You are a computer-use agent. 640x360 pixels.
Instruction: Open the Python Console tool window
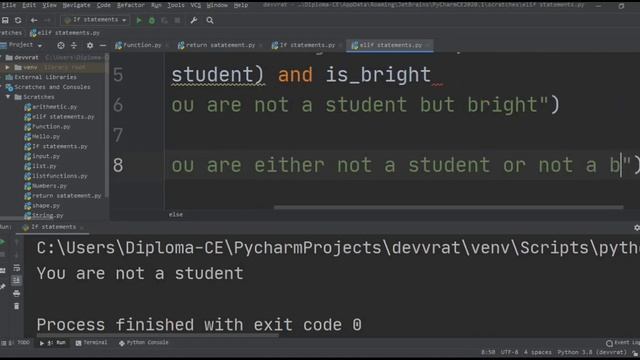pyautogui.click(x=143, y=343)
